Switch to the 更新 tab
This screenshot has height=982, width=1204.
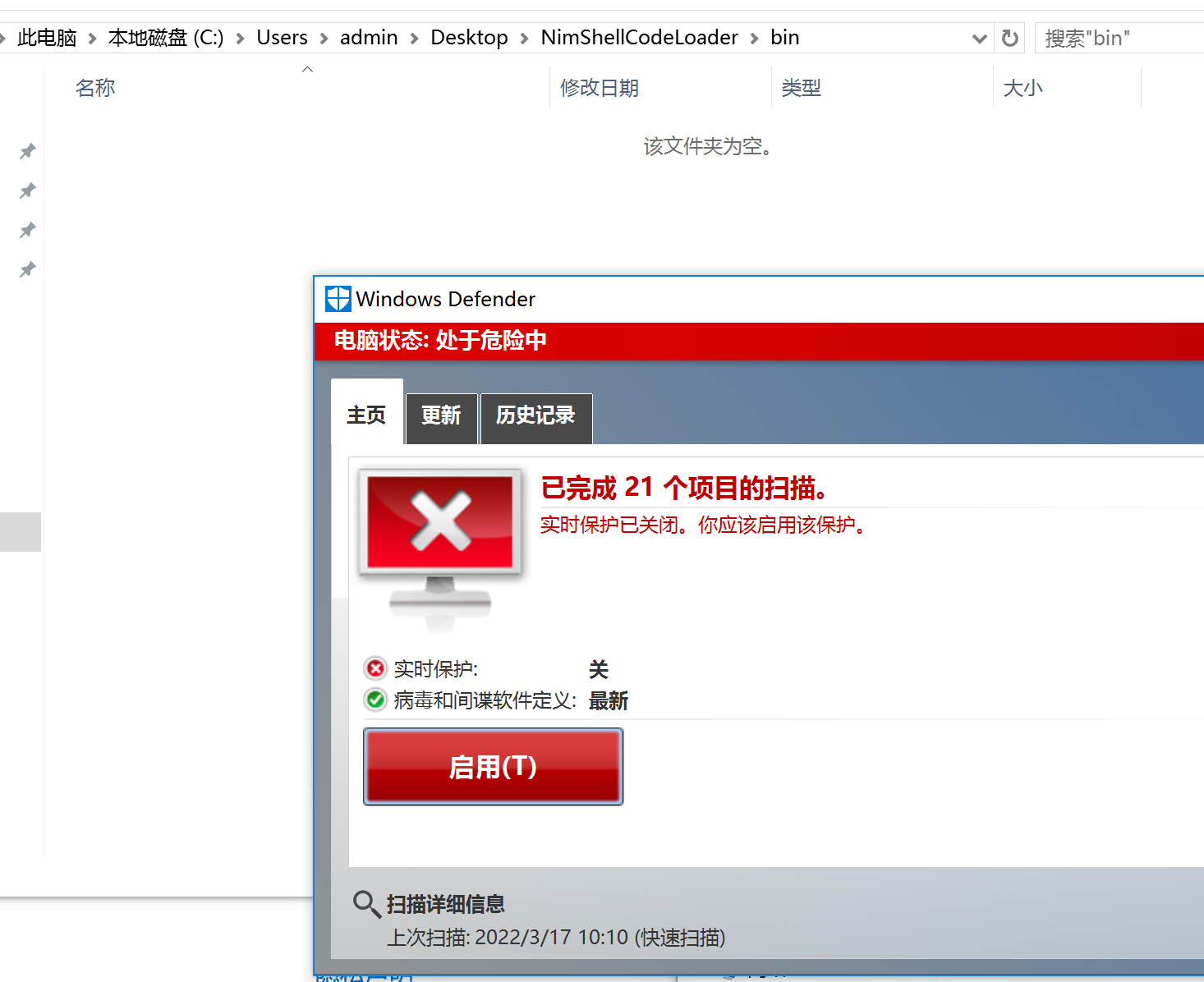(441, 418)
